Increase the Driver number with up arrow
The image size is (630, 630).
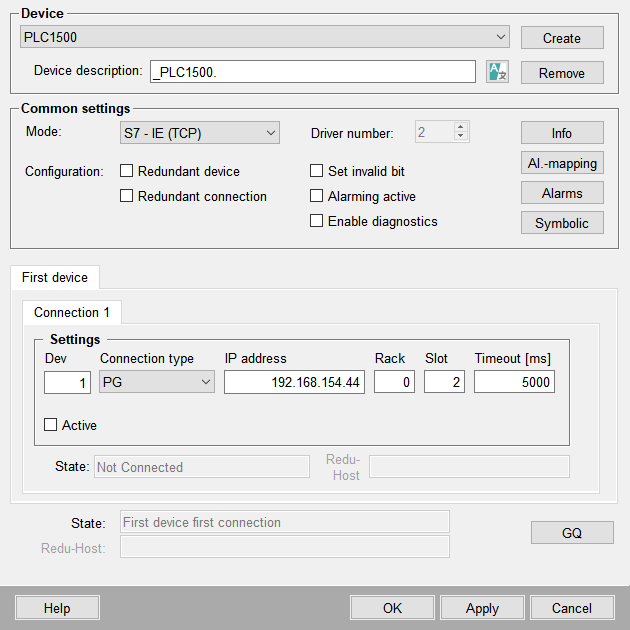[x=460, y=127]
